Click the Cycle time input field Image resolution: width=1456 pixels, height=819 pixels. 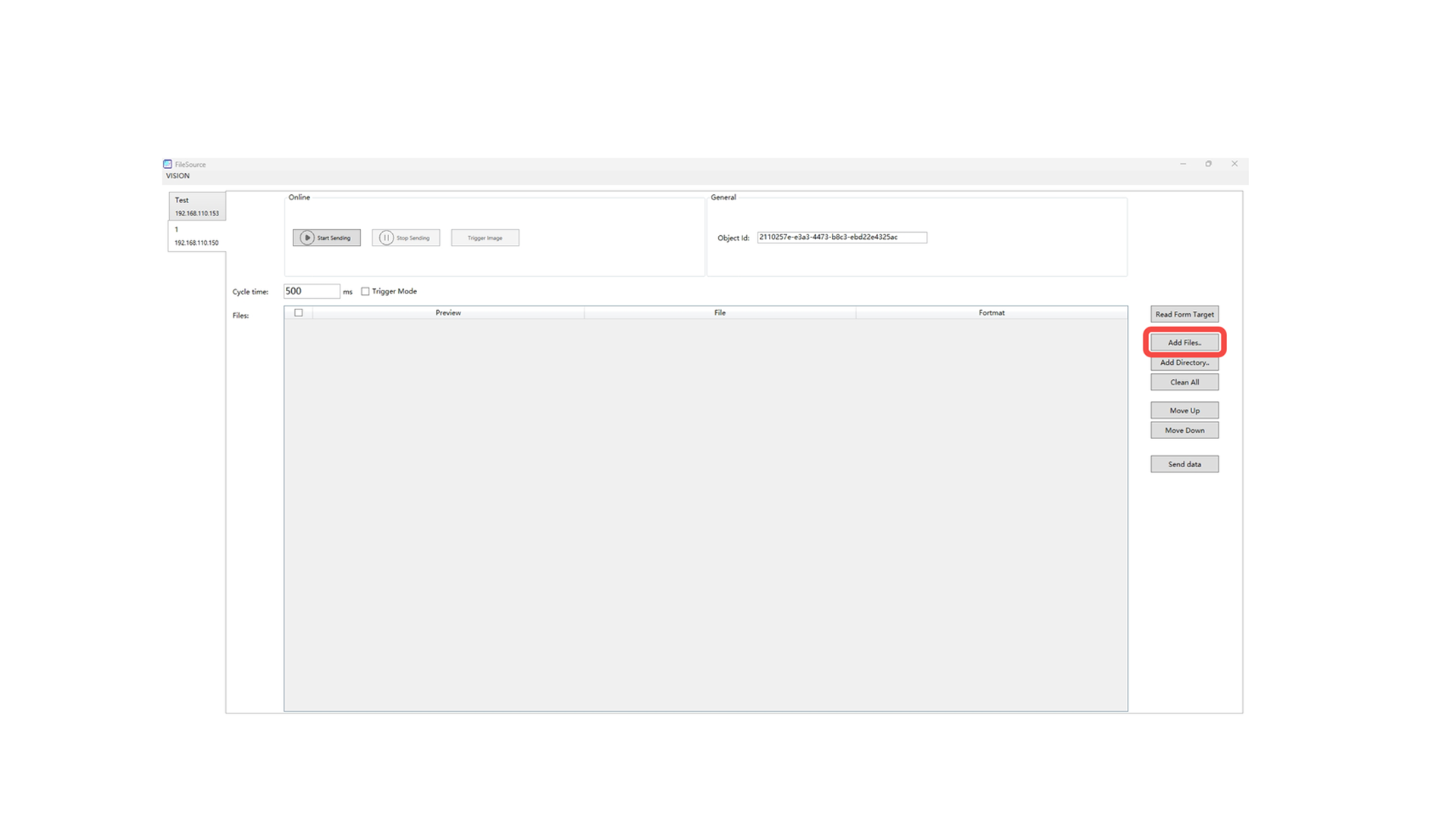tap(311, 291)
